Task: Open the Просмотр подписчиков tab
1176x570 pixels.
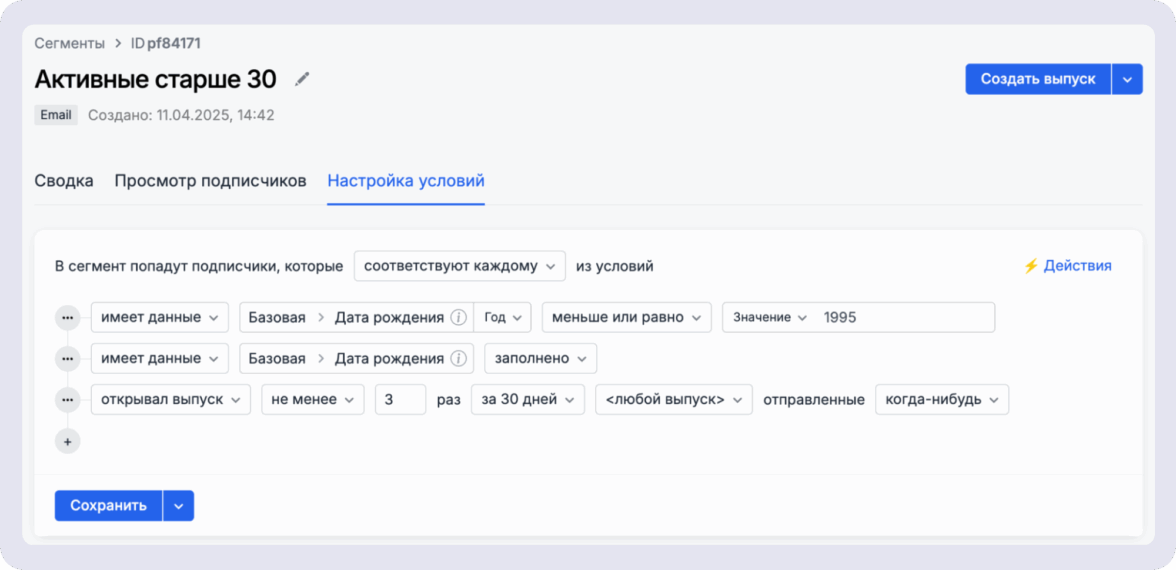Action: 210,181
